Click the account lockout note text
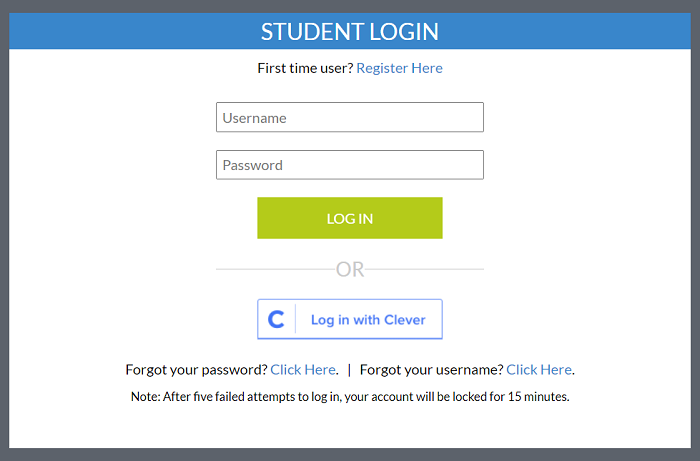Screen dimensions: 700x461 350,397
